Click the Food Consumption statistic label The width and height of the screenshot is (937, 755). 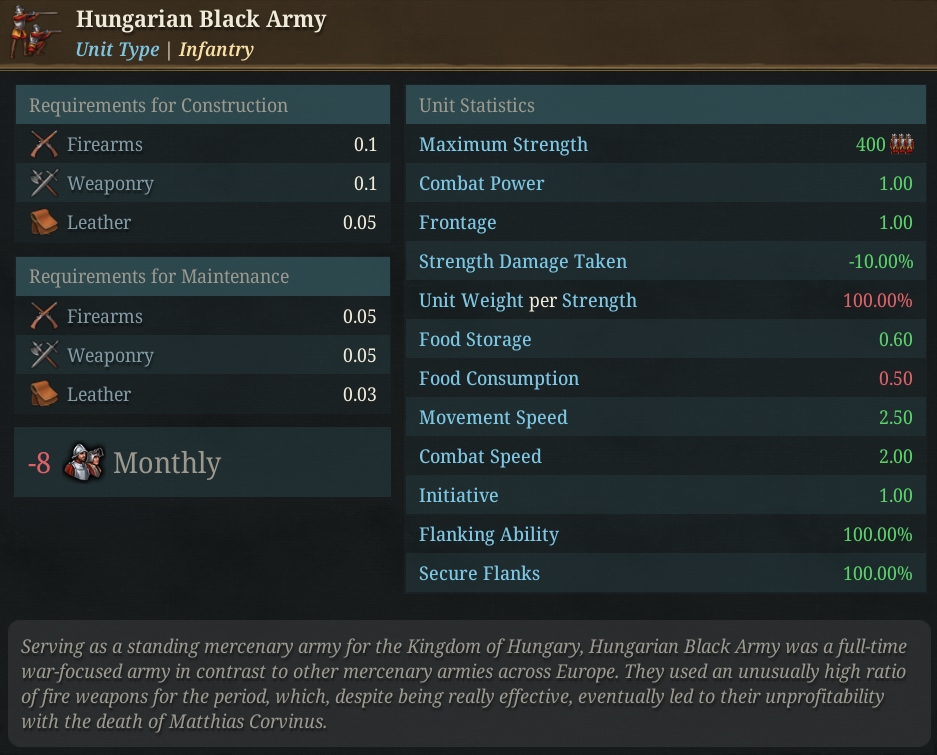pyautogui.click(x=499, y=378)
